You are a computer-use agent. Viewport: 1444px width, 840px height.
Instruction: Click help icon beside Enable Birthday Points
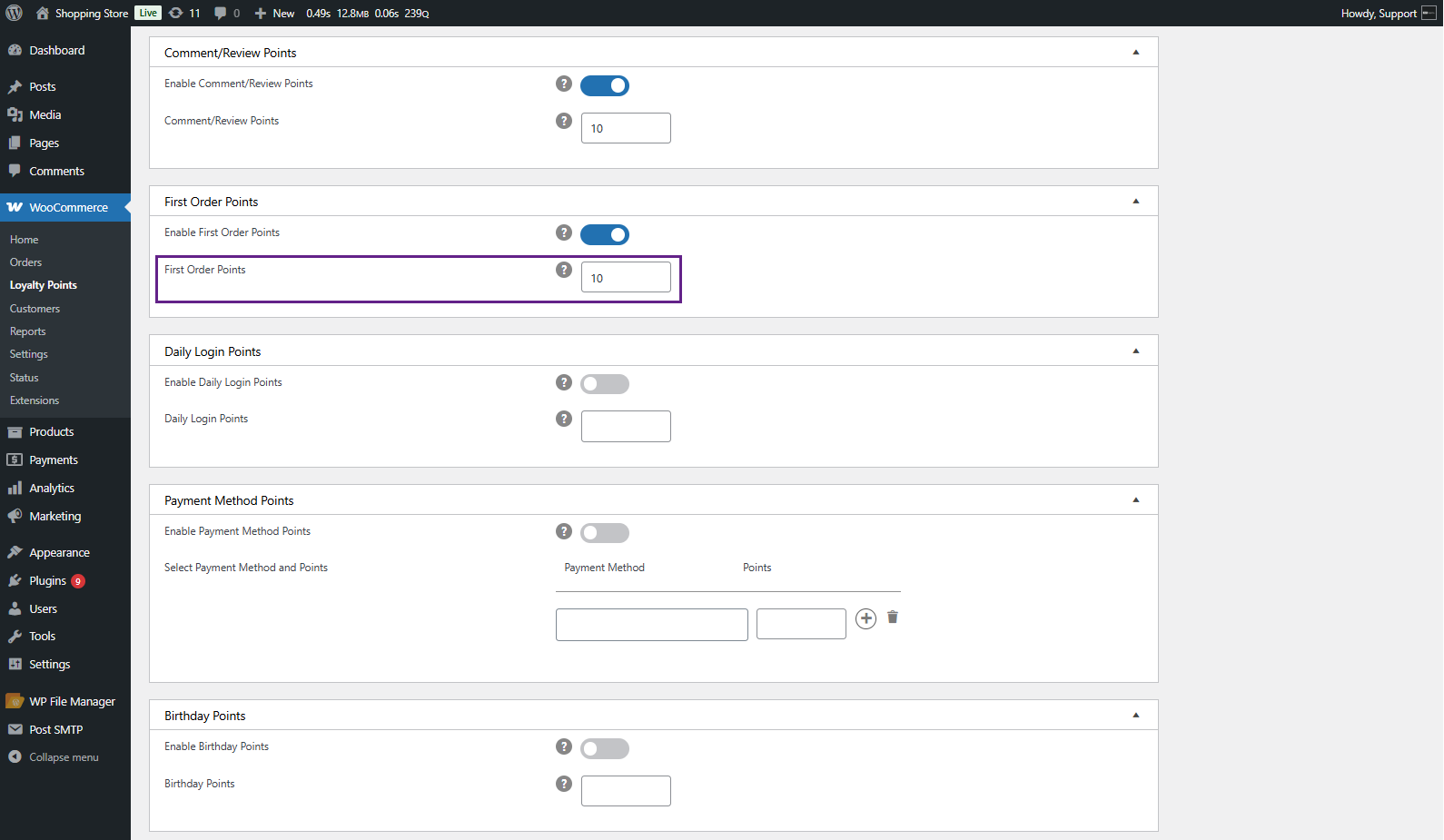[x=564, y=746]
